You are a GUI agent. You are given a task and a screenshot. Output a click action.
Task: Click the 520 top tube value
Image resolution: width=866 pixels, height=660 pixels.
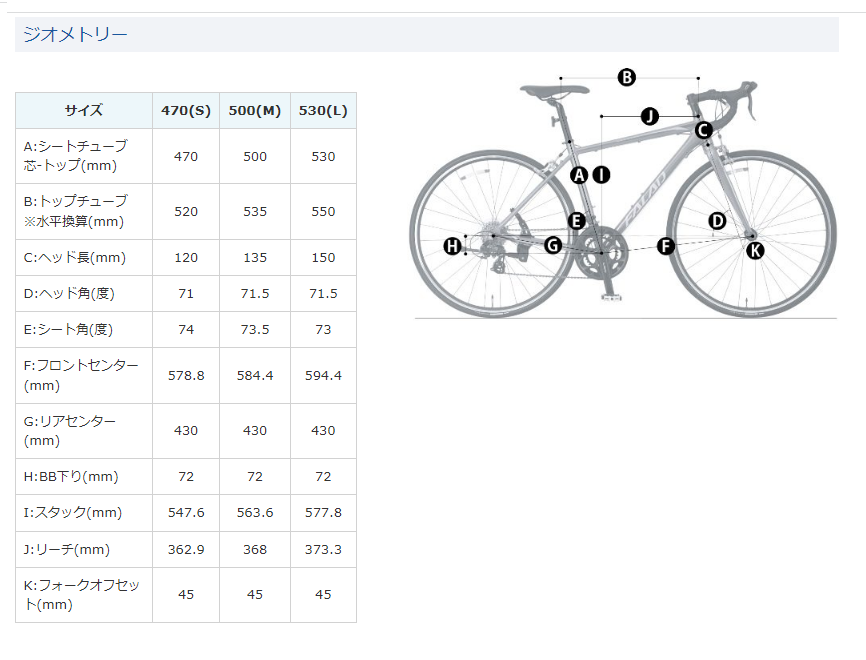pyautogui.click(x=186, y=212)
